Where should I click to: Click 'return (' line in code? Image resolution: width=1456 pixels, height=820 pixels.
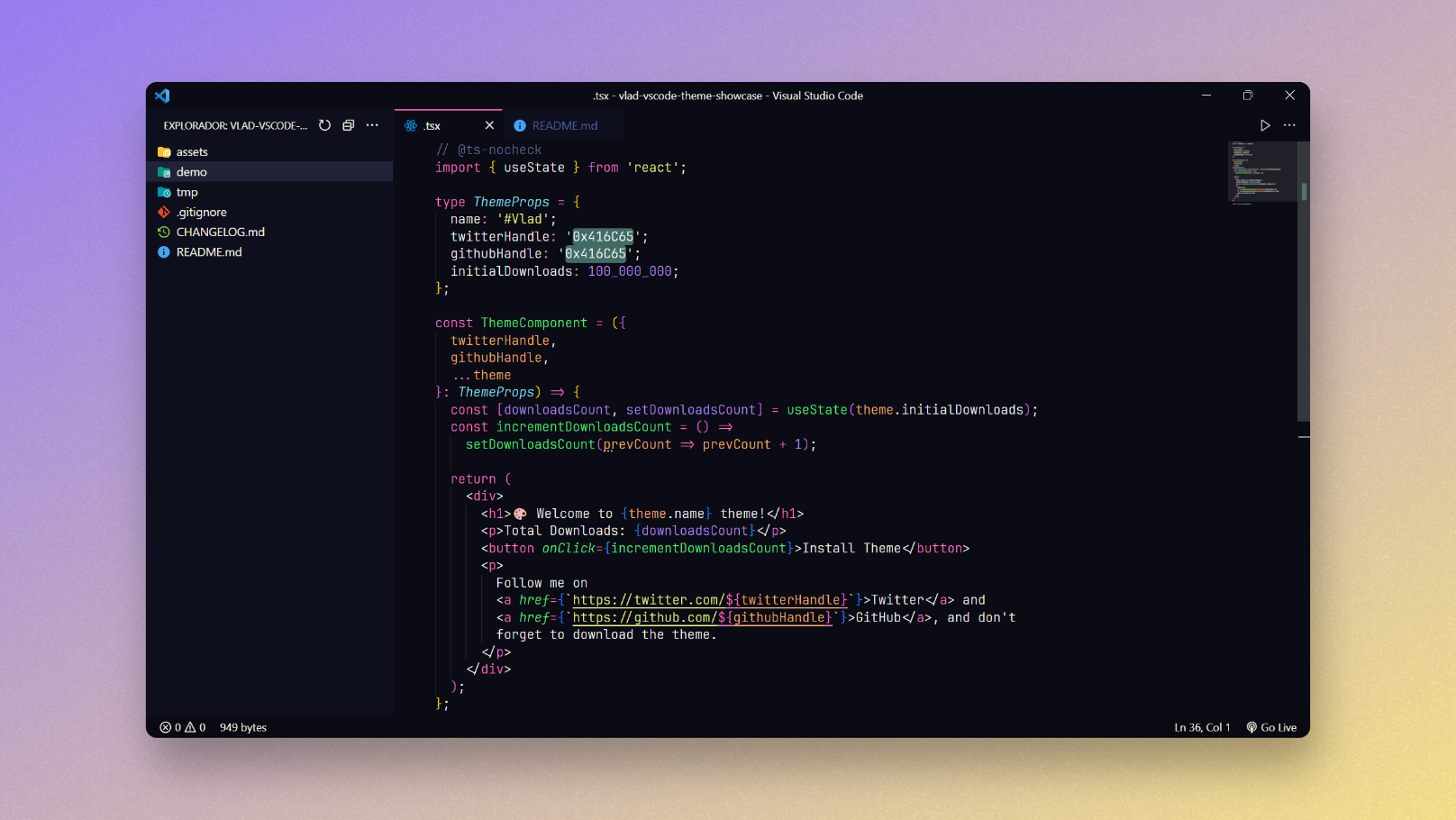pyautogui.click(x=481, y=479)
